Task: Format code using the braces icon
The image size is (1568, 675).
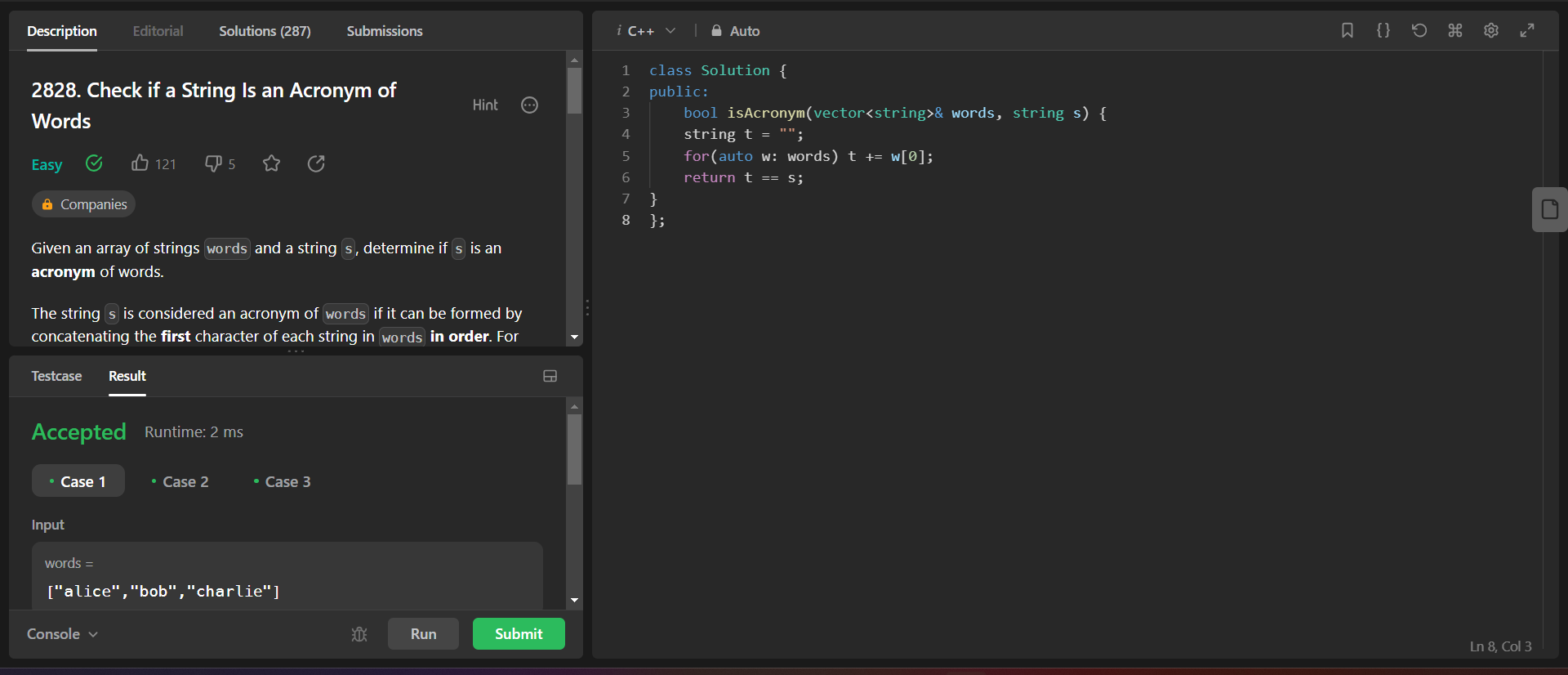Action: coord(1383,30)
